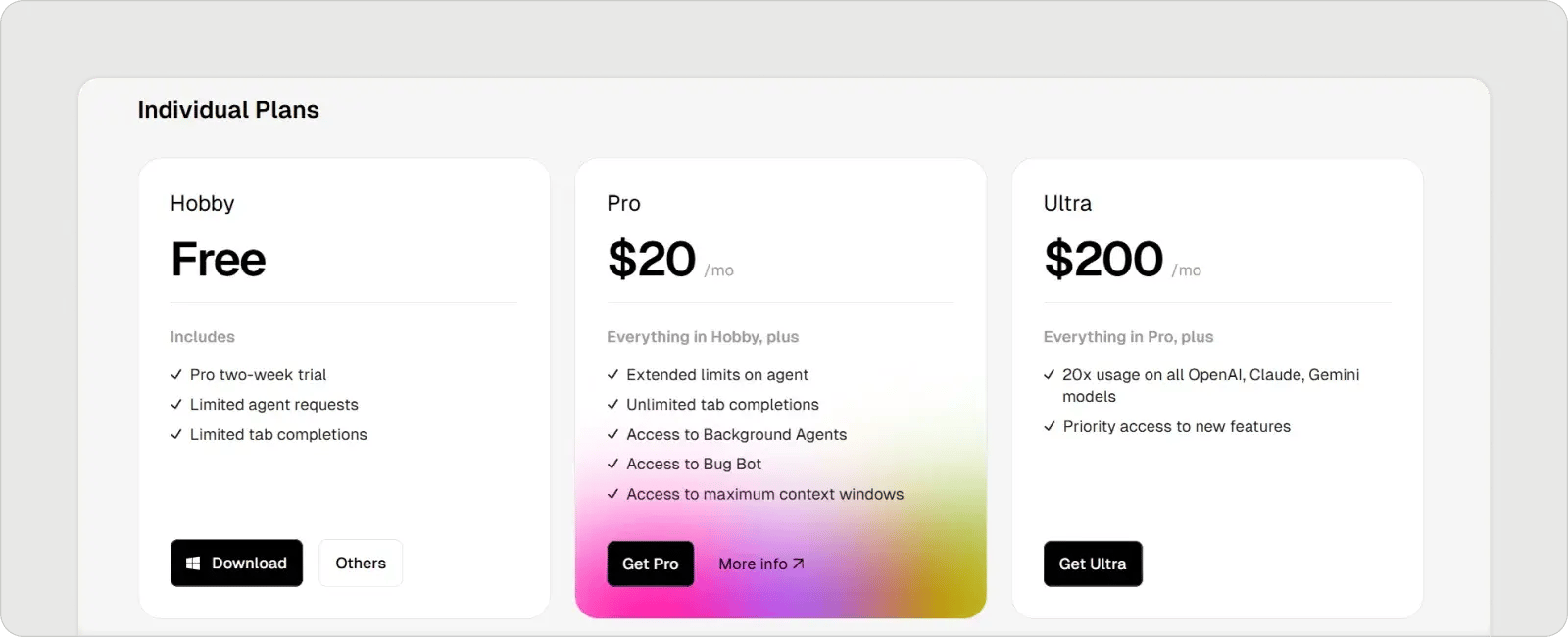Image resolution: width=1568 pixels, height=637 pixels.
Task: Click the checkmark beside Limited tab completions
Action: click(x=176, y=434)
